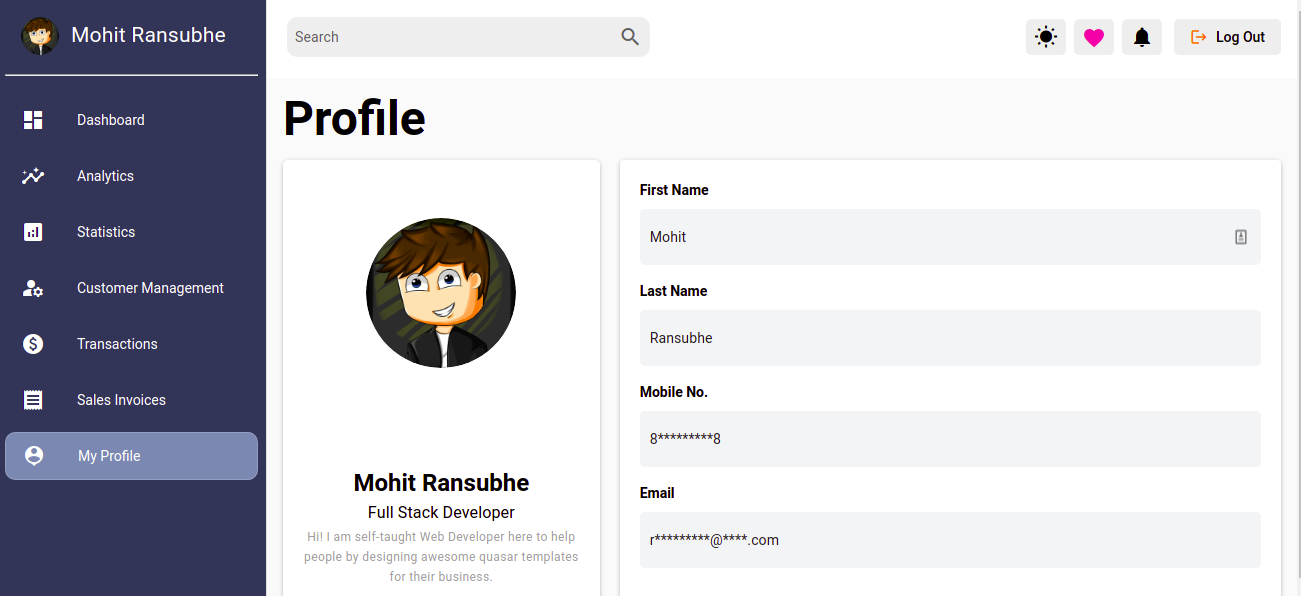The width and height of the screenshot is (1301, 596).
Task: Click the pink heart favorites icon
Action: (1094, 37)
